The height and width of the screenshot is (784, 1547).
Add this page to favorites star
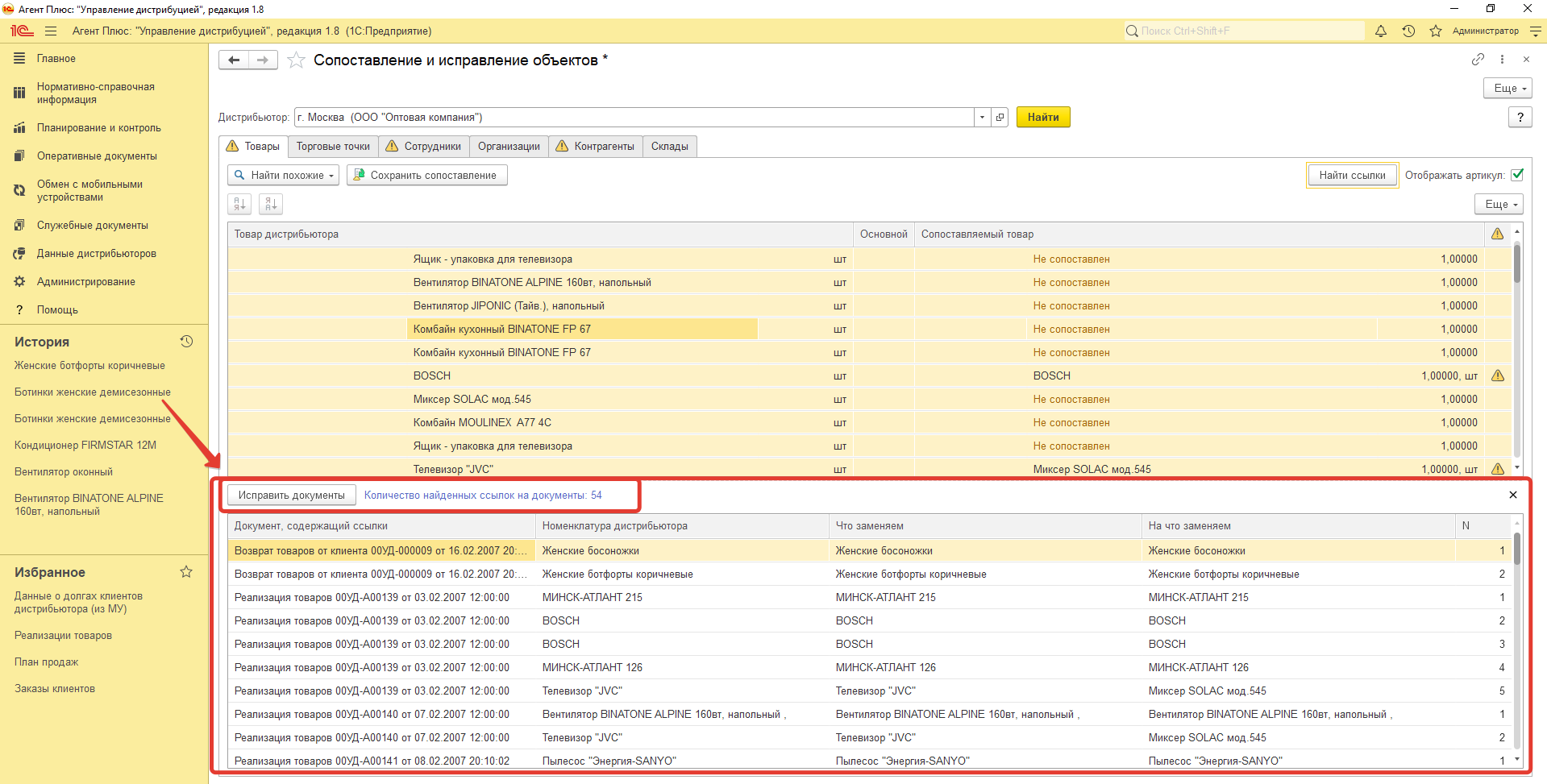[296, 60]
